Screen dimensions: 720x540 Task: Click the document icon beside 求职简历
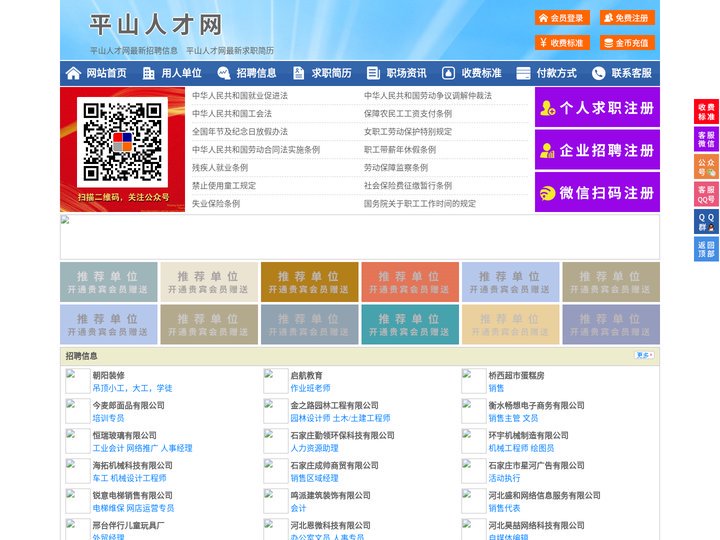pyautogui.click(x=298, y=73)
